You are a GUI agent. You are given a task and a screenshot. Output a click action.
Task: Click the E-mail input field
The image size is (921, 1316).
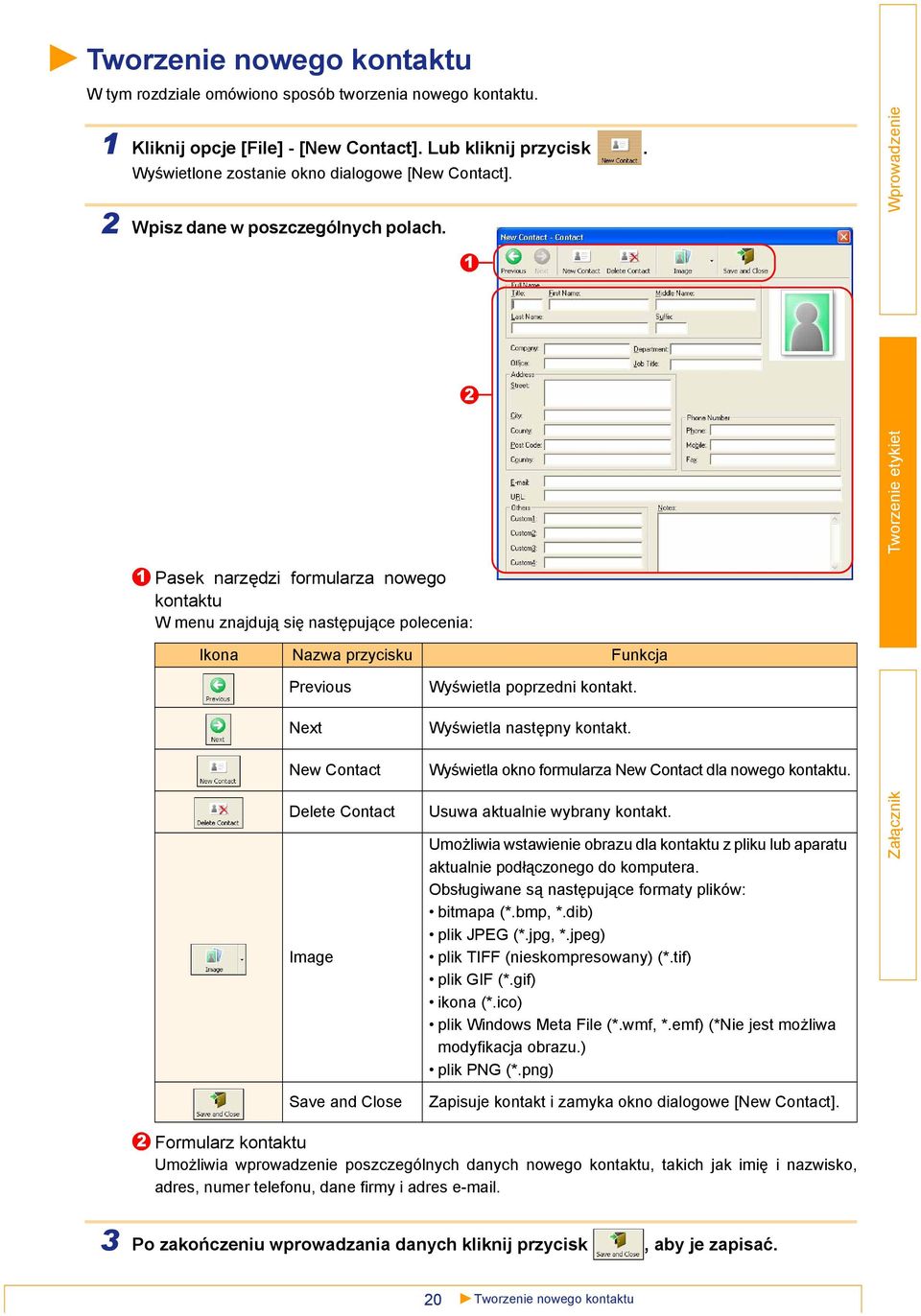[x=693, y=482]
